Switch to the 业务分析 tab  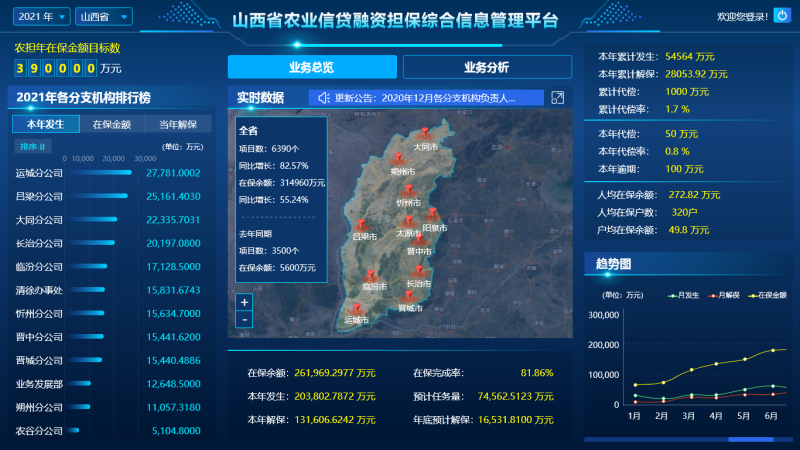486,67
